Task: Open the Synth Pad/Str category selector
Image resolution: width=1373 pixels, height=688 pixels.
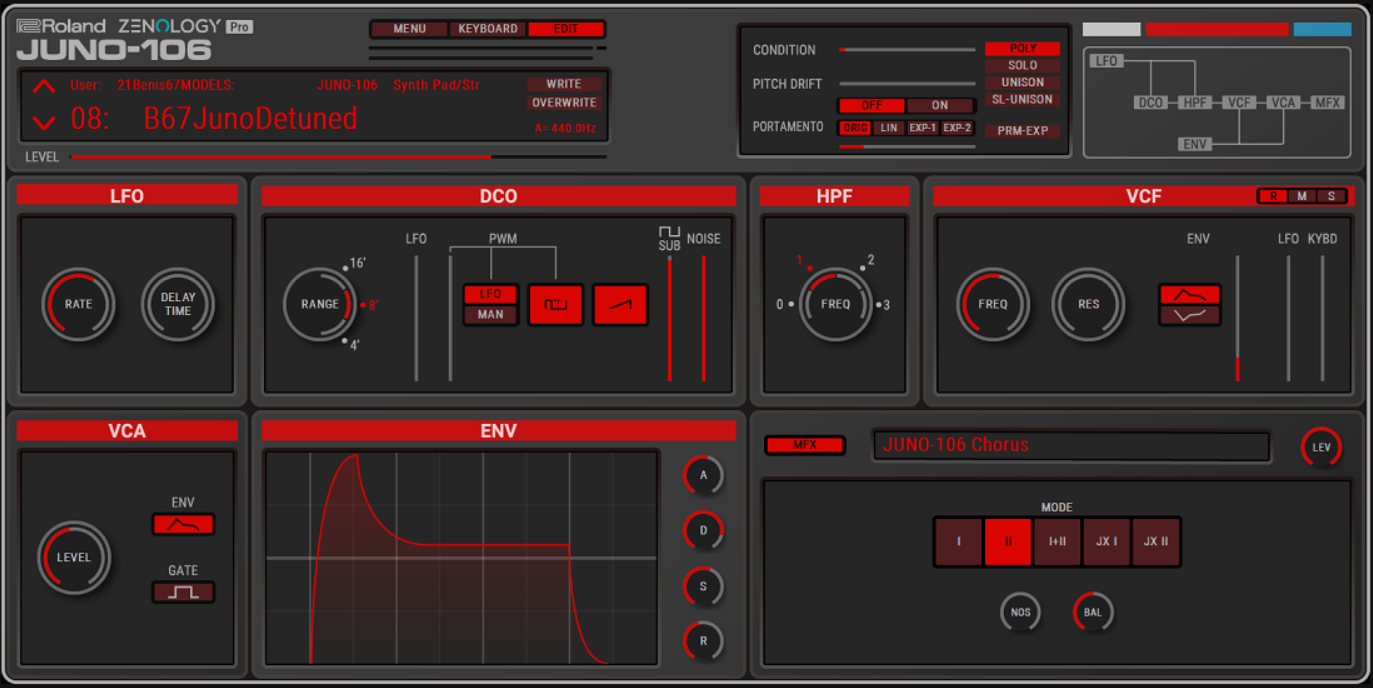Action: [x=437, y=85]
